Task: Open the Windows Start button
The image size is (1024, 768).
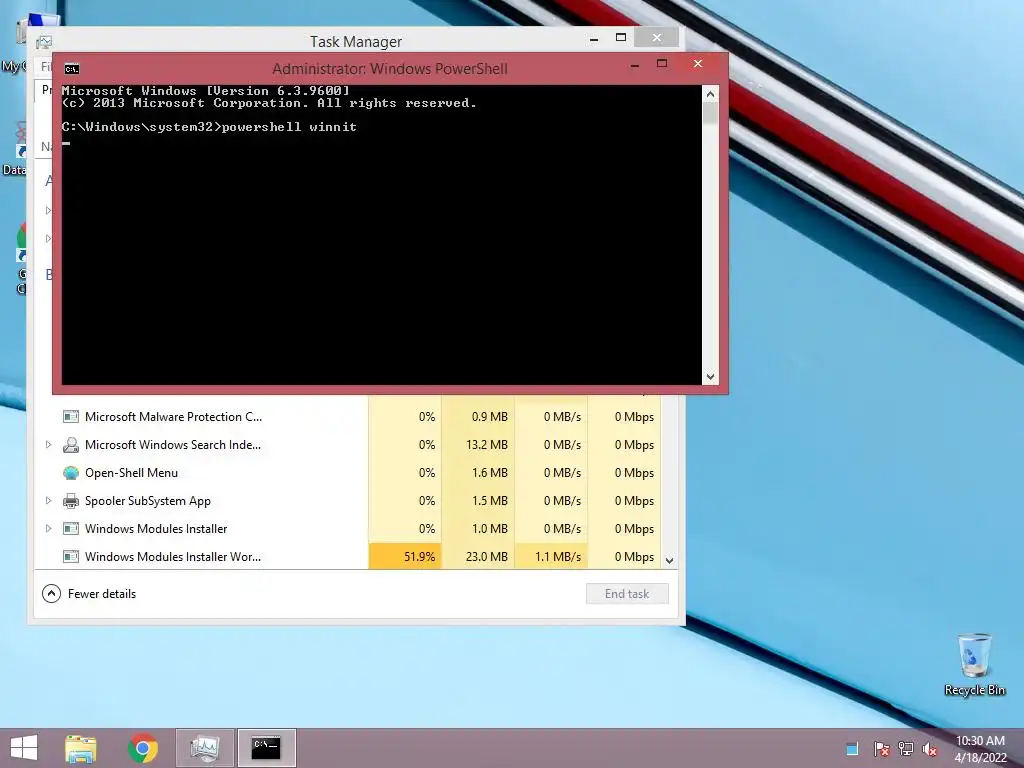Action: (24, 748)
